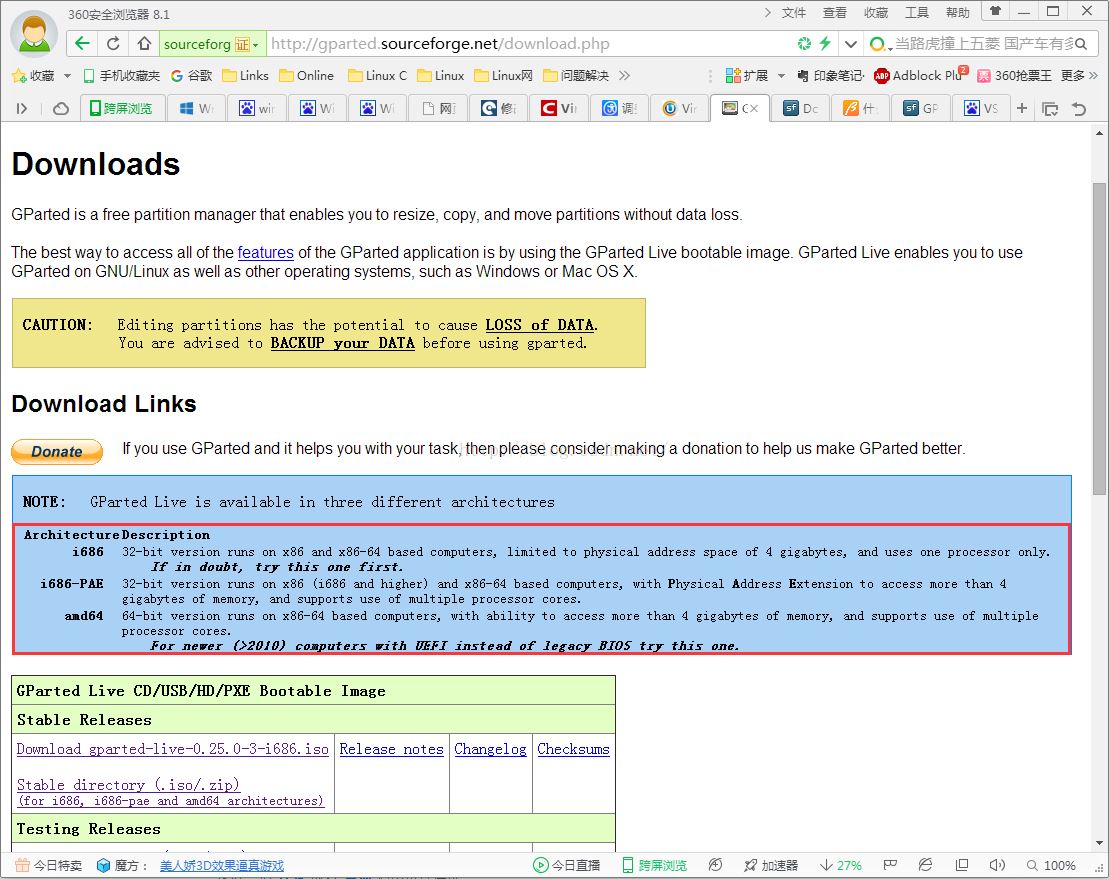Open the user avatar profile picture
This screenshot has height=879, width=1109.
33,34
